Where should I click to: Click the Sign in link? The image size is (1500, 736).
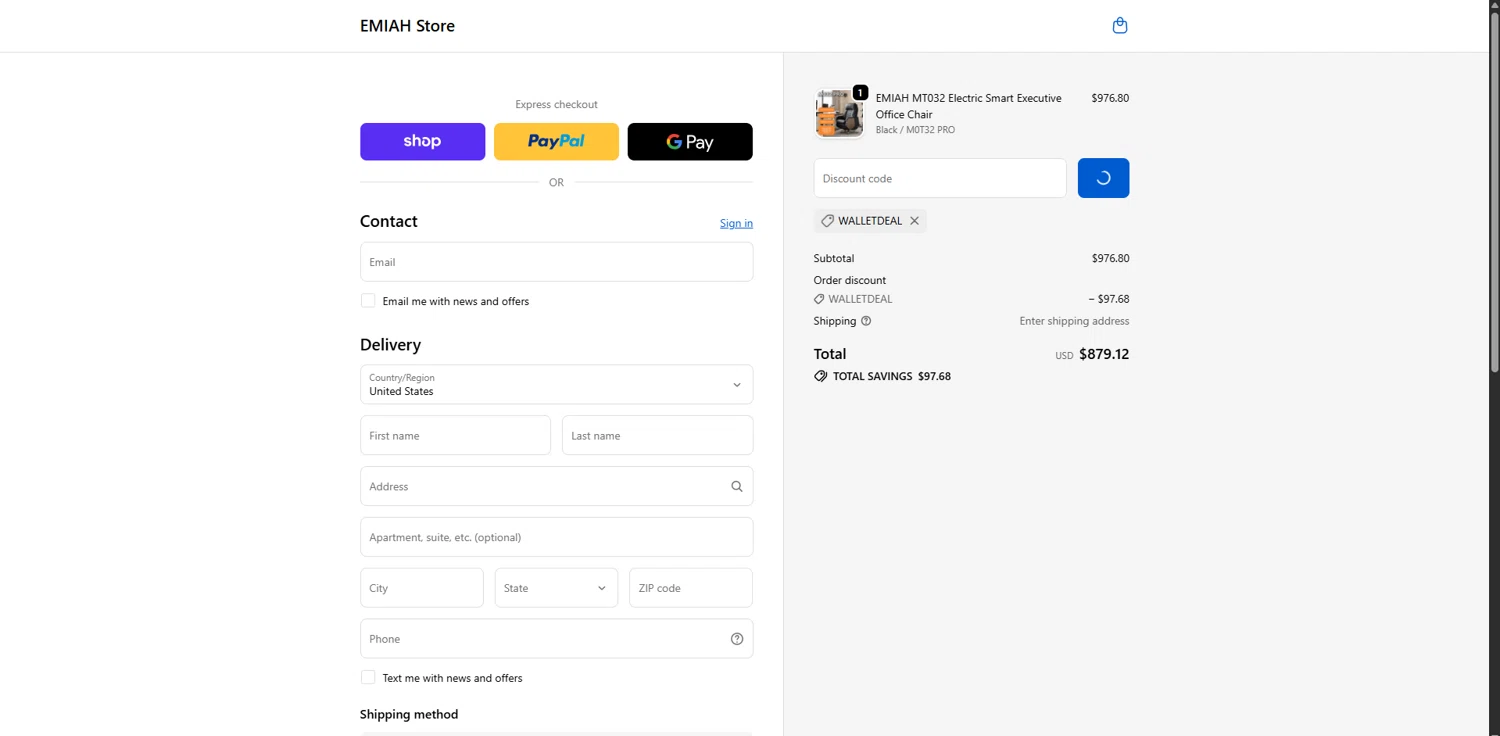pyautogui.click(x=736, y=223)
